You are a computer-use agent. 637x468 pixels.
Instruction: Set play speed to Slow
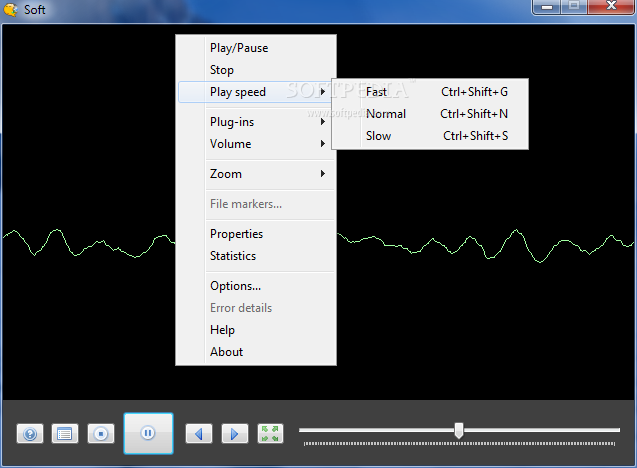(x=431, y=136)
